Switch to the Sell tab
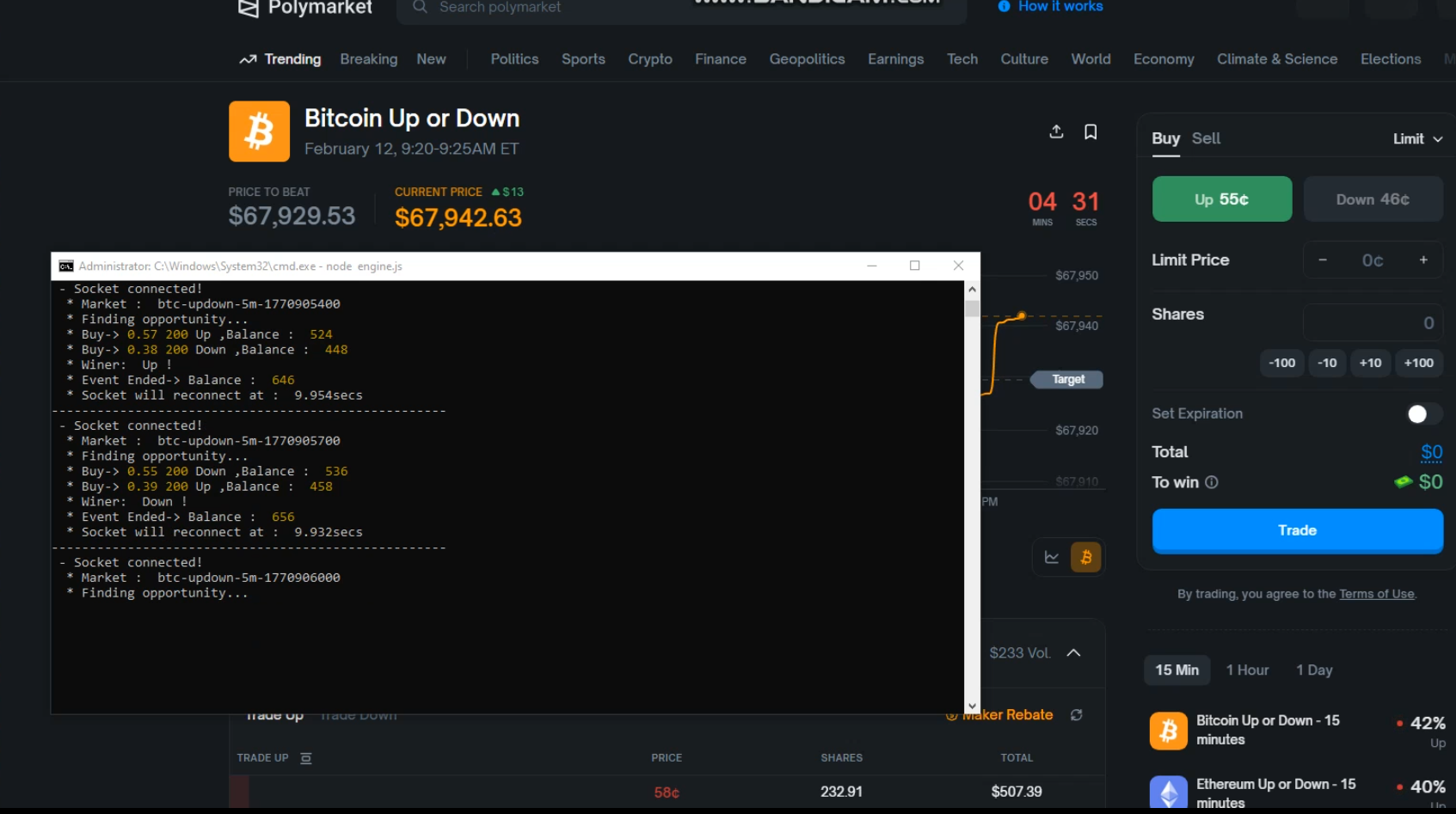Screen dimensions: 1456x814 tap(1206, 138)
